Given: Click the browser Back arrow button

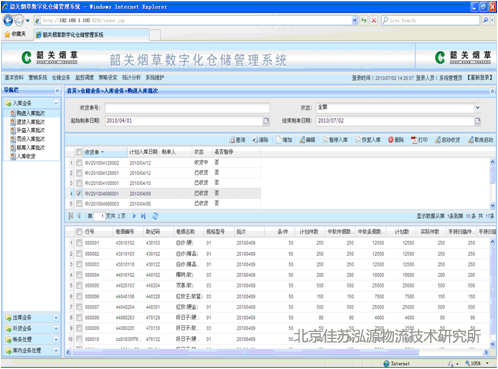Looking at the screenshot, I should [x=8, y=21].
